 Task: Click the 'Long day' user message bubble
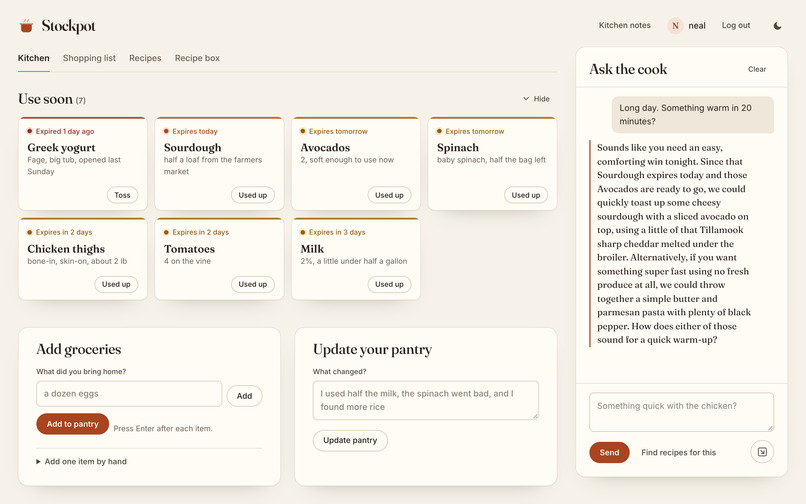692,115
